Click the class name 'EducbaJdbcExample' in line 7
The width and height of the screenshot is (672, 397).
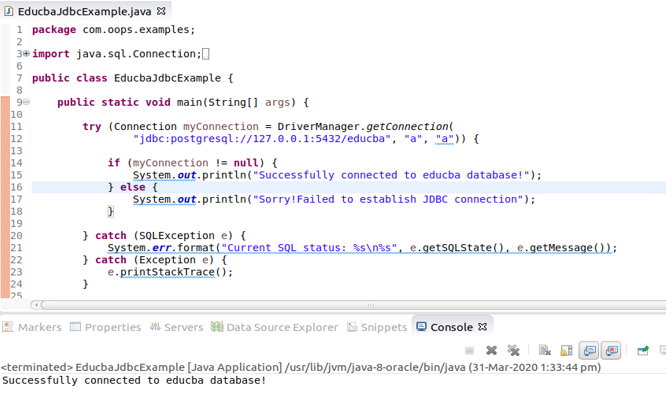click(x=168, y=78)
